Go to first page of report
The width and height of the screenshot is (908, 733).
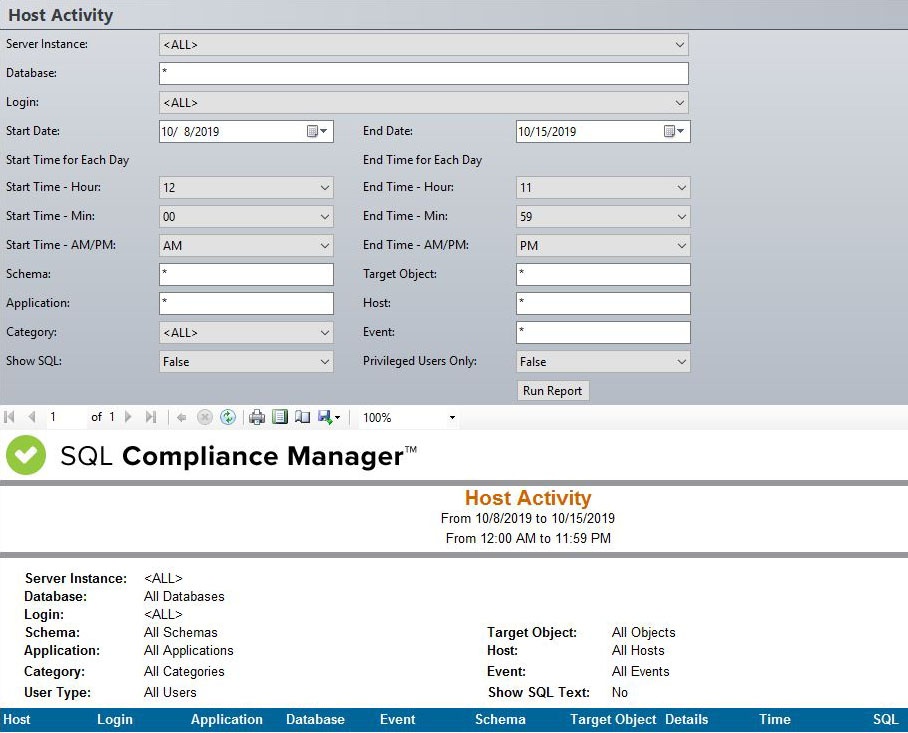click(9, 417)
